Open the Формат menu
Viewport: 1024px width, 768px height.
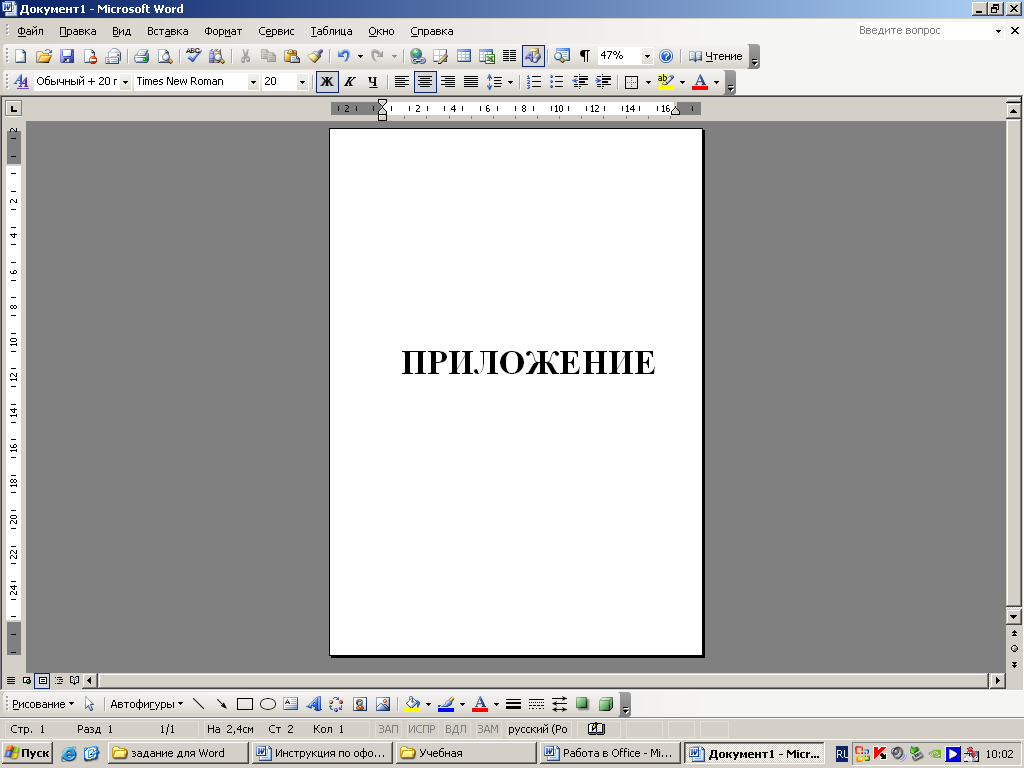click(x=223, y=31)
